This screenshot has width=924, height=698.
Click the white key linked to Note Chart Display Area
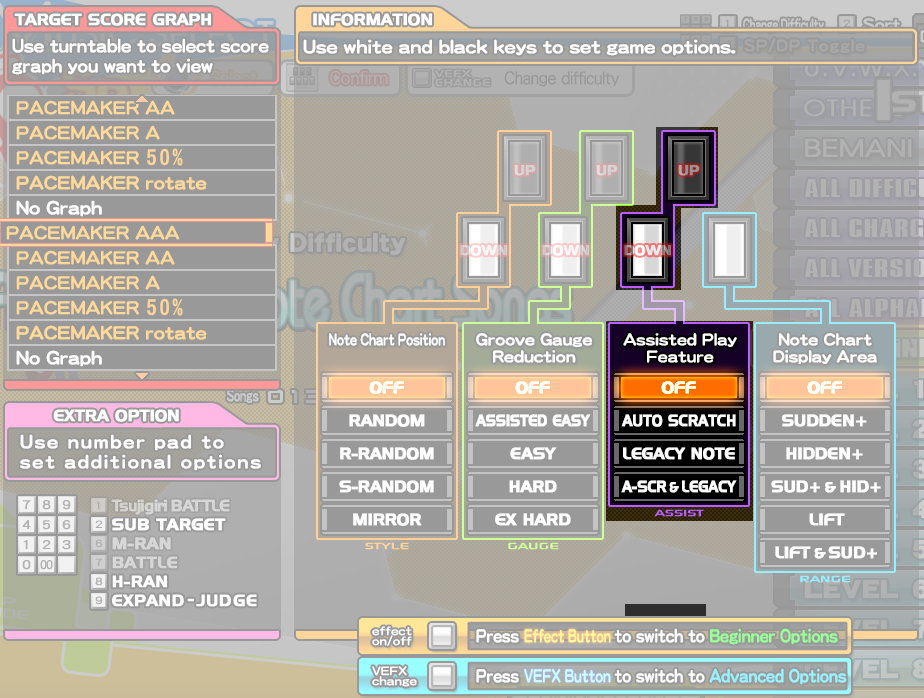[730, 249]
